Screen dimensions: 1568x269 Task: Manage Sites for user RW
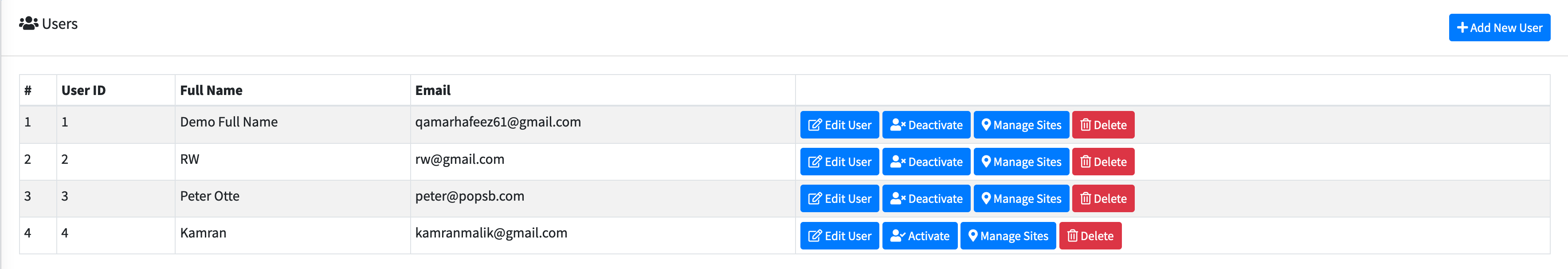tap(1021, 162)
